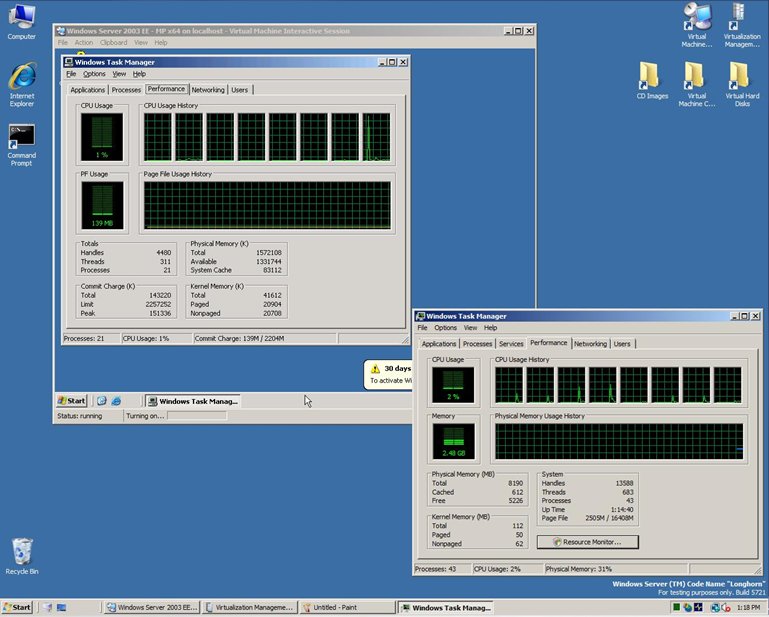
Task: Click the host Start button
Action: coord(17,608)
